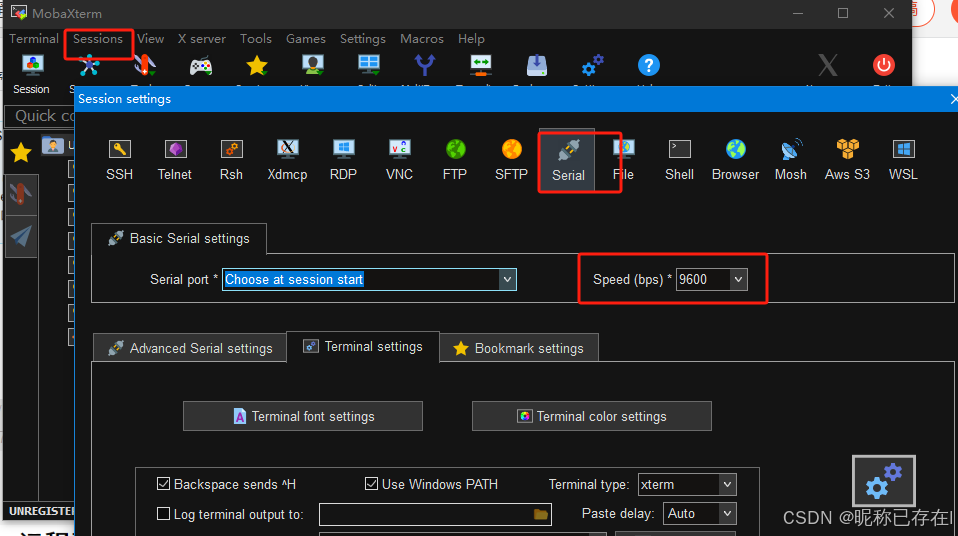Select the Aws S3 session type
Screen dimensions: 958x536
847,160
